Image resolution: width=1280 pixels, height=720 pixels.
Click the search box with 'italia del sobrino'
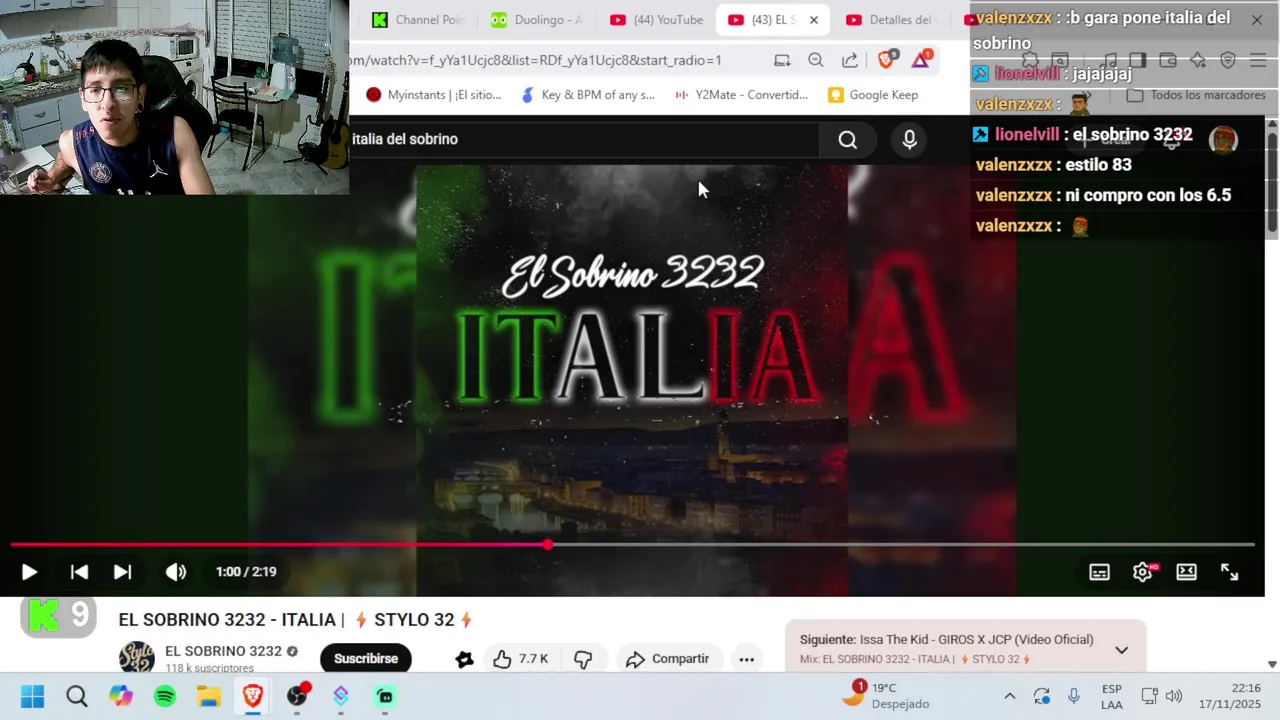click(x=585, y=139)
